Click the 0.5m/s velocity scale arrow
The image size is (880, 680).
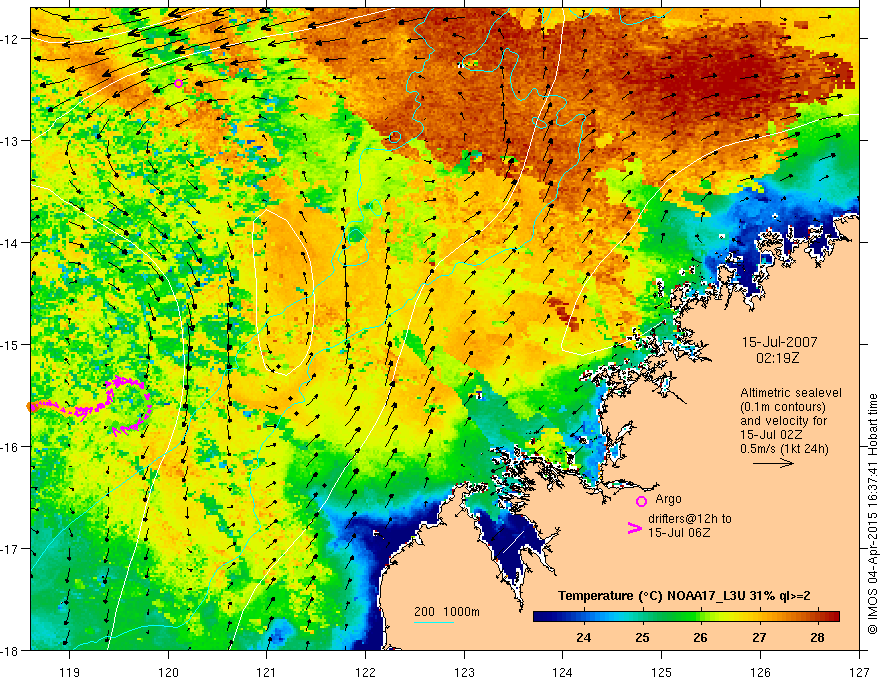tap(773, 463)
